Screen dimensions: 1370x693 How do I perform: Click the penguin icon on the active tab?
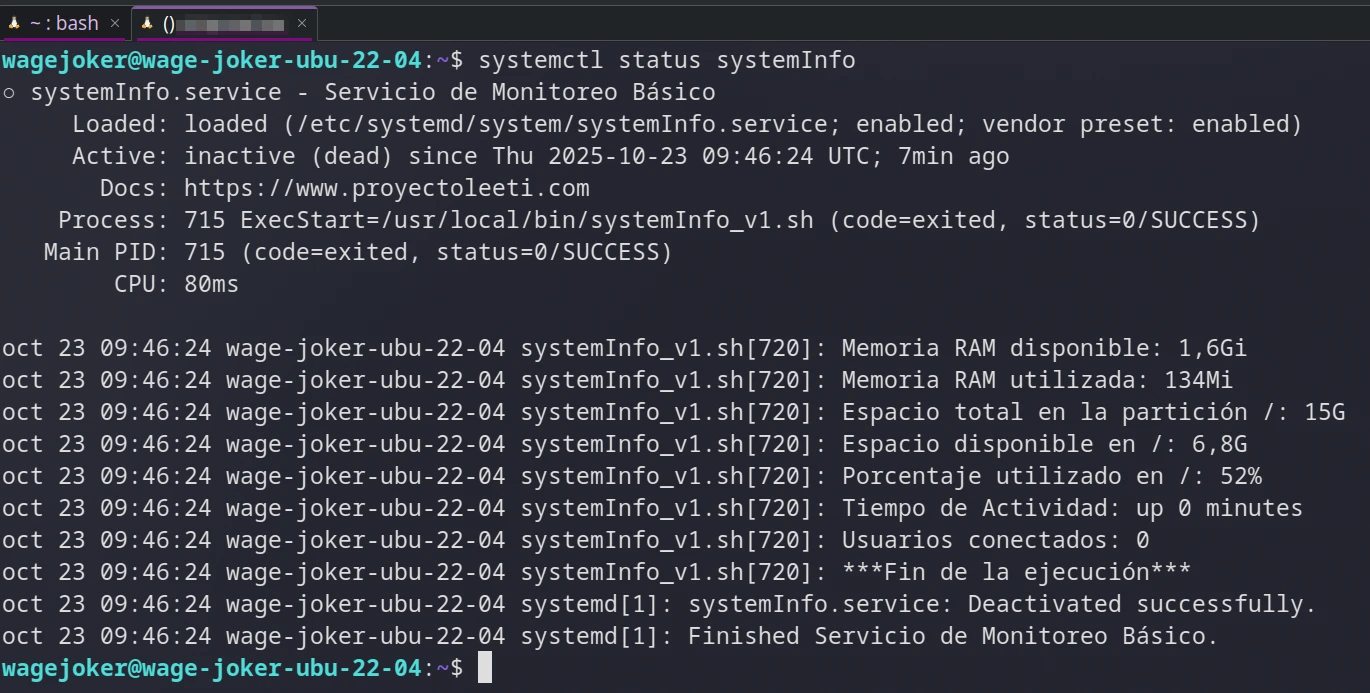(147, 22)
